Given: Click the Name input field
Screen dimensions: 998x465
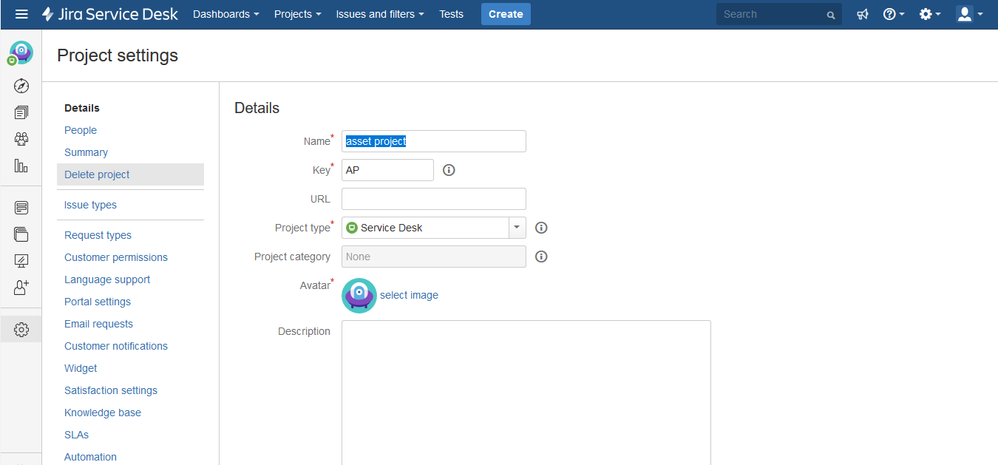Looking at the screenshot, I should pyautogui.click(x=434, y=141).
